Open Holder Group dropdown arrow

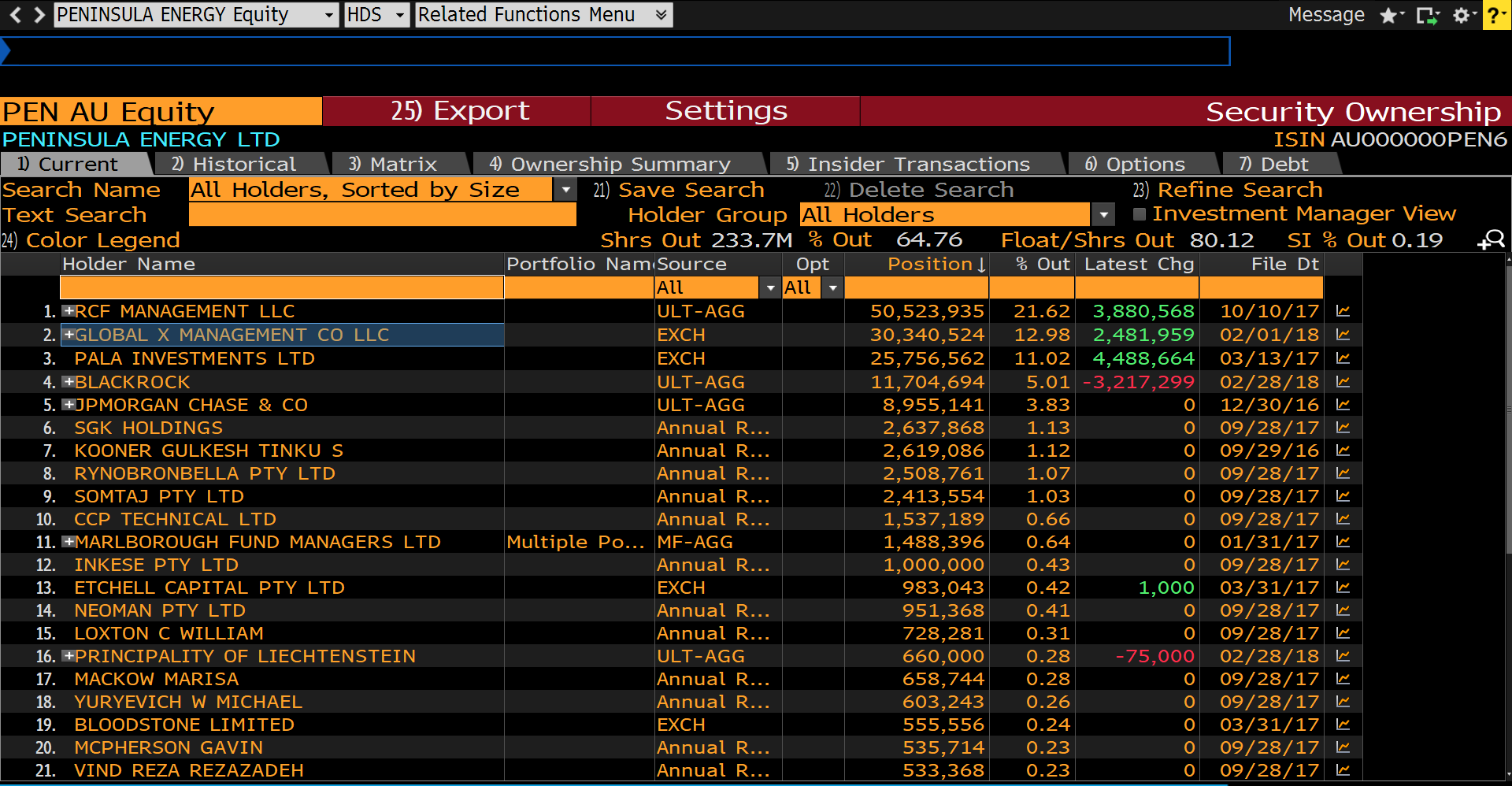tap(1103, 215)
